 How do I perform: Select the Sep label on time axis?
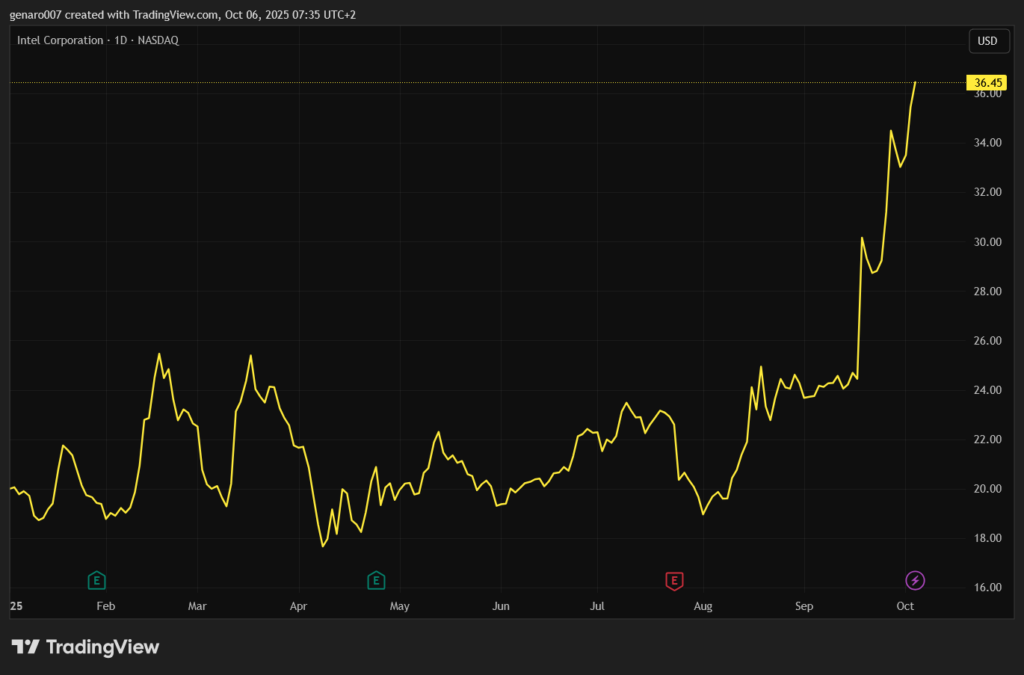[x=805, y=606]
